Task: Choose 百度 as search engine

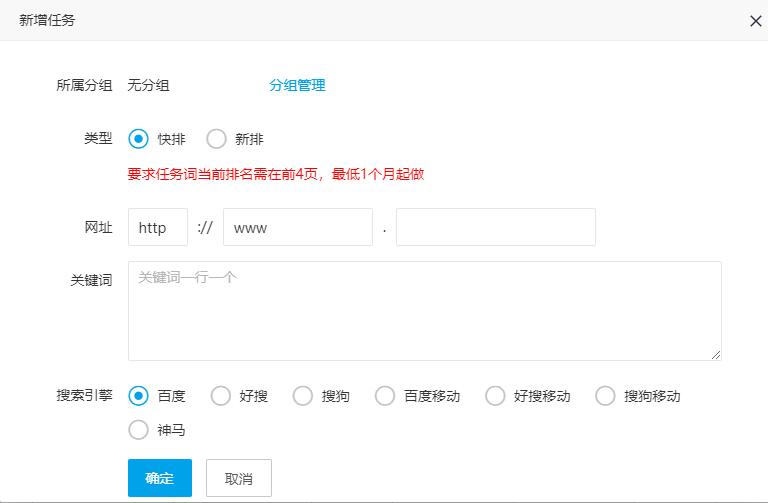Action: pyautogui.click(x=139, y=396)
